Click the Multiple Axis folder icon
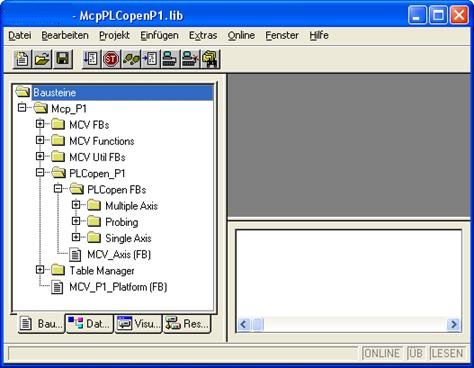Viewport: 474px width, 368px height. pyautogui.click(x=94, y=205)
